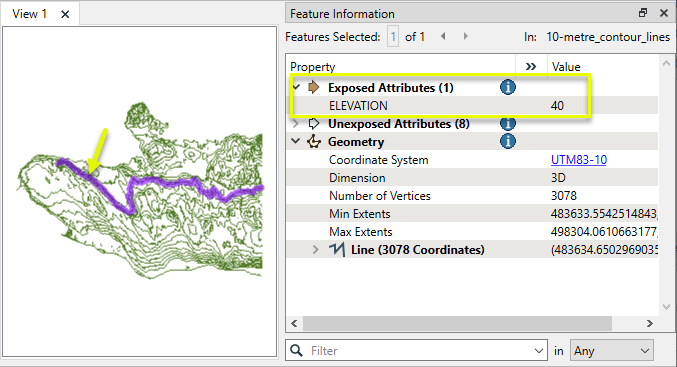677x367 pixels.
Task: Expand the Line (3078 Coordinates) item
Action: click(x=316, y=250)
